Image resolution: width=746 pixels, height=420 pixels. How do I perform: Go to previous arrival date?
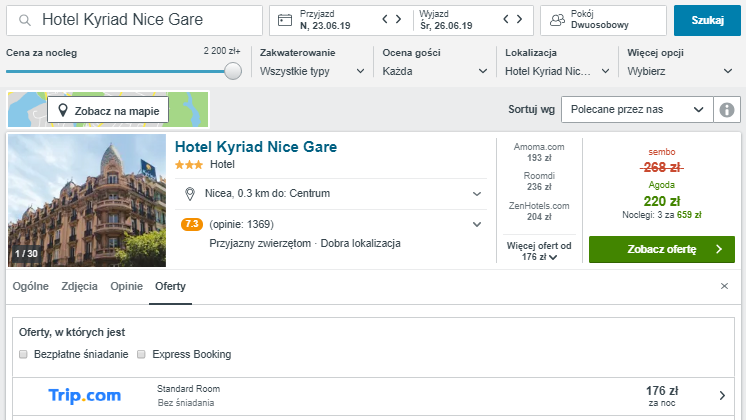click(385, 19)
